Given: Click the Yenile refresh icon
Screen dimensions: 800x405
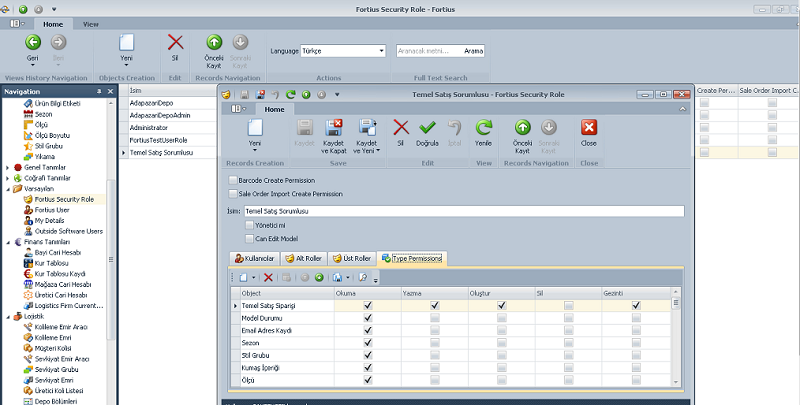Looking at the screenshot, I should pos(483,128).
